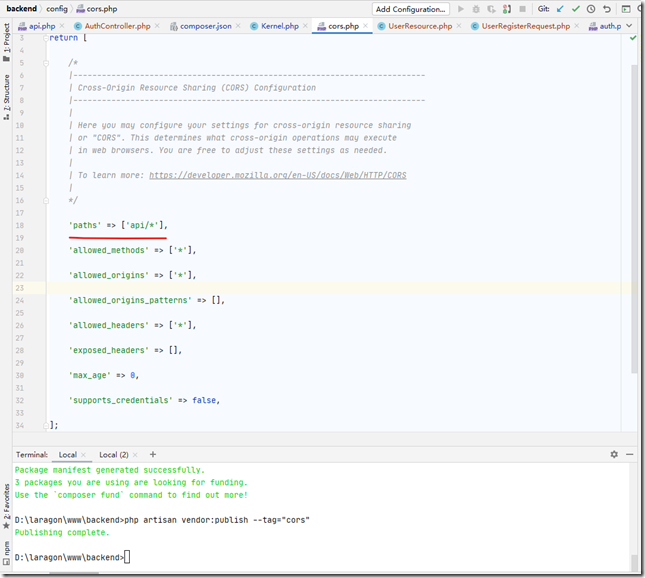Click 'exposed_headers' on line 28

click(109, 350)
